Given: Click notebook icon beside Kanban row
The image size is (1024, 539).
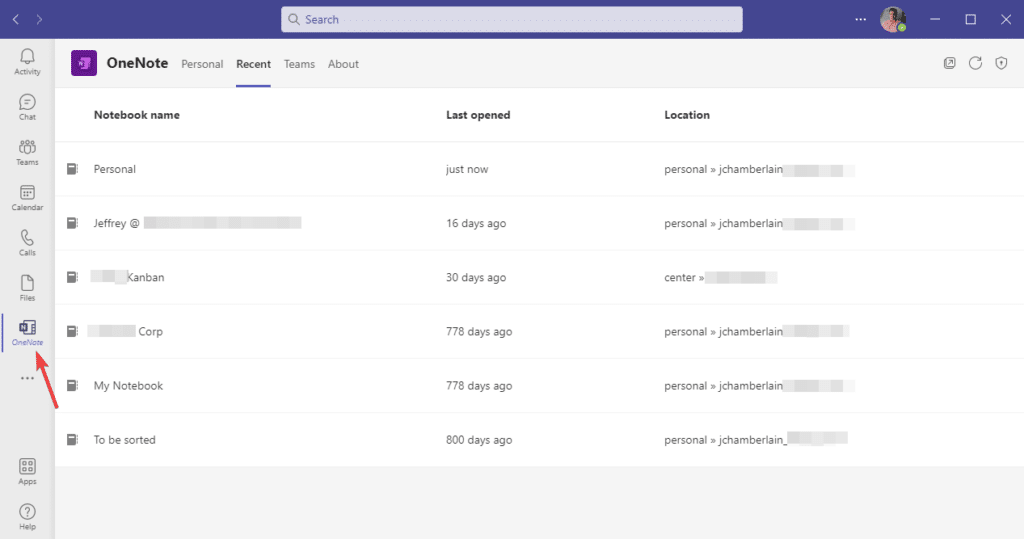Looking at the screenshot, I should point(72,278).
